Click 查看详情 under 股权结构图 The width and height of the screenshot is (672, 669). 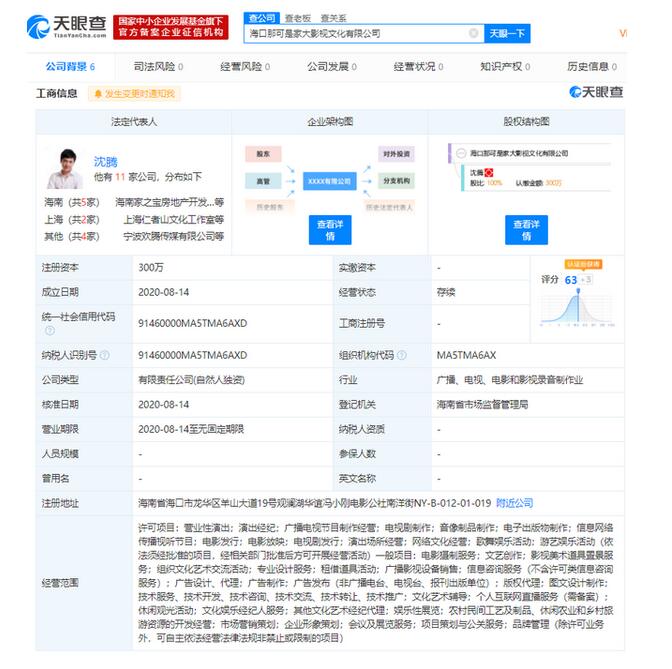(526, 230)
